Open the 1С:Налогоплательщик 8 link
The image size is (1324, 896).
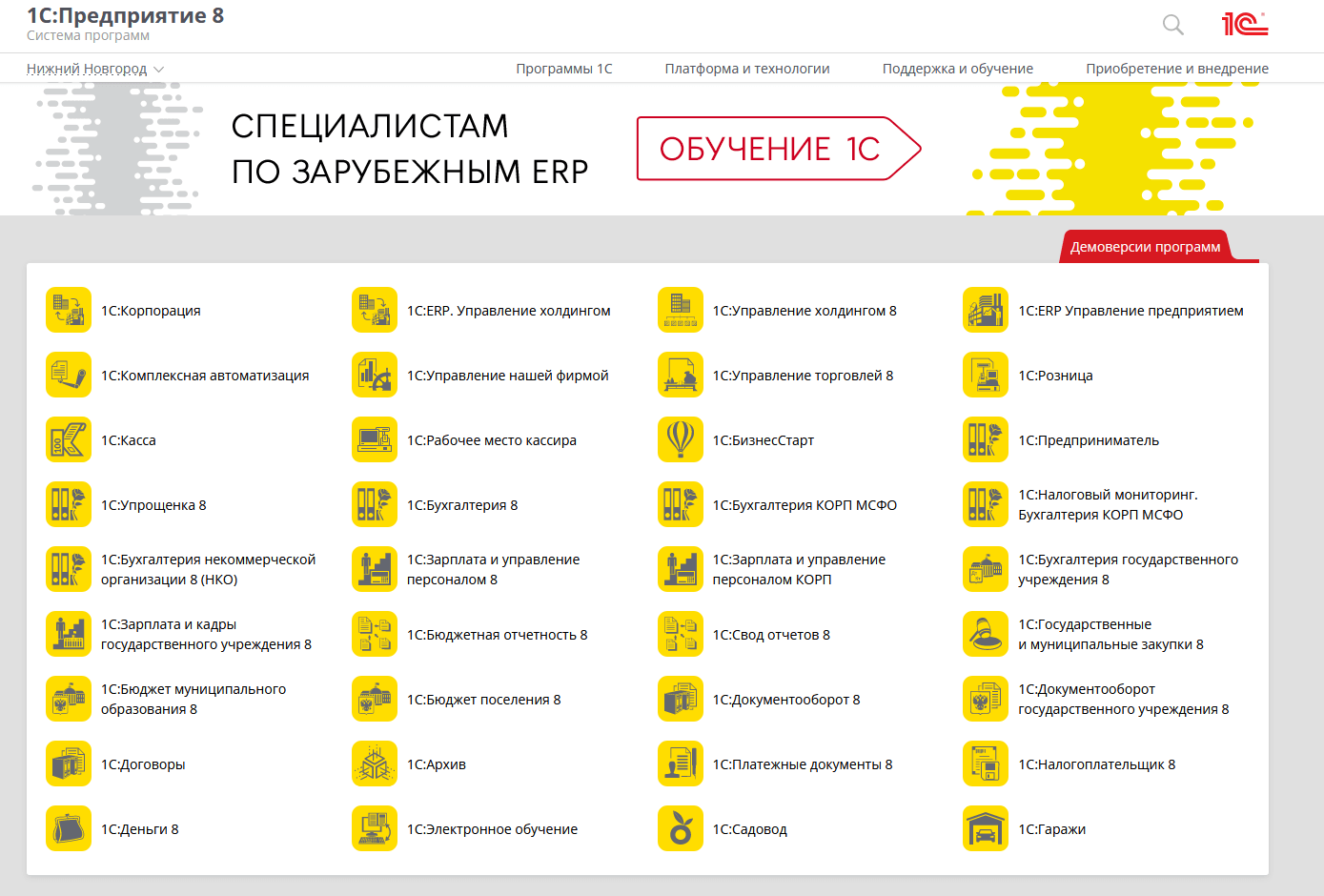pyautogui.click(x=1097, y=764)
